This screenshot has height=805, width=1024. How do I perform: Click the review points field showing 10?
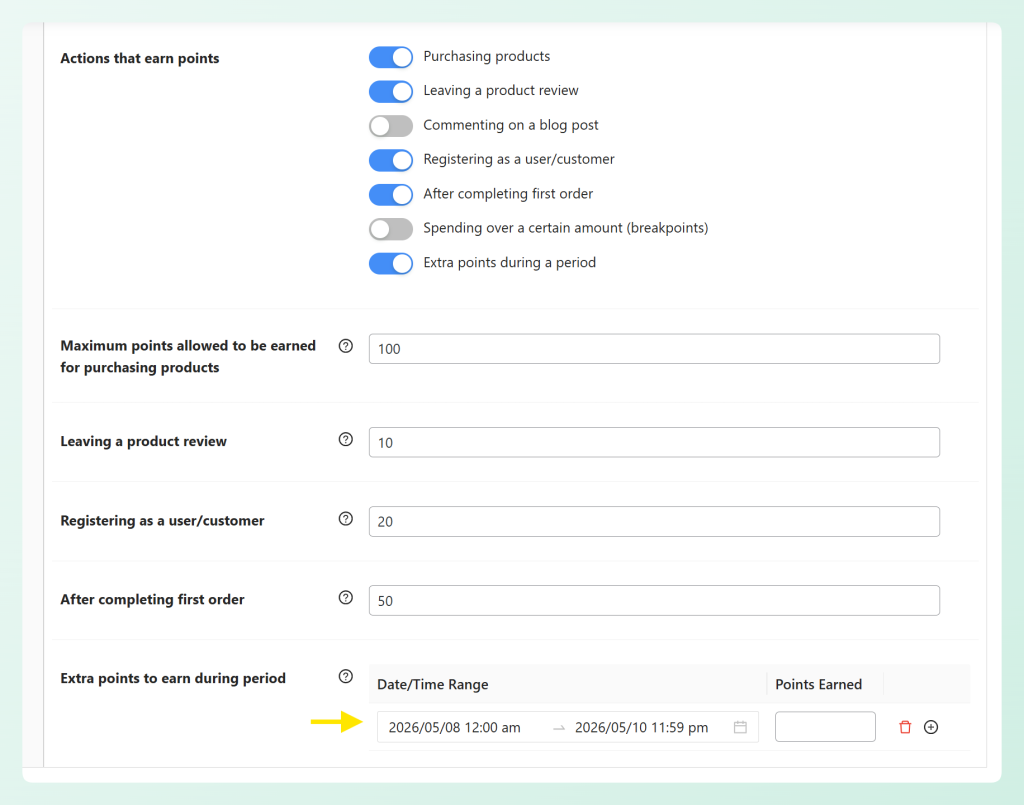[654, 441]
